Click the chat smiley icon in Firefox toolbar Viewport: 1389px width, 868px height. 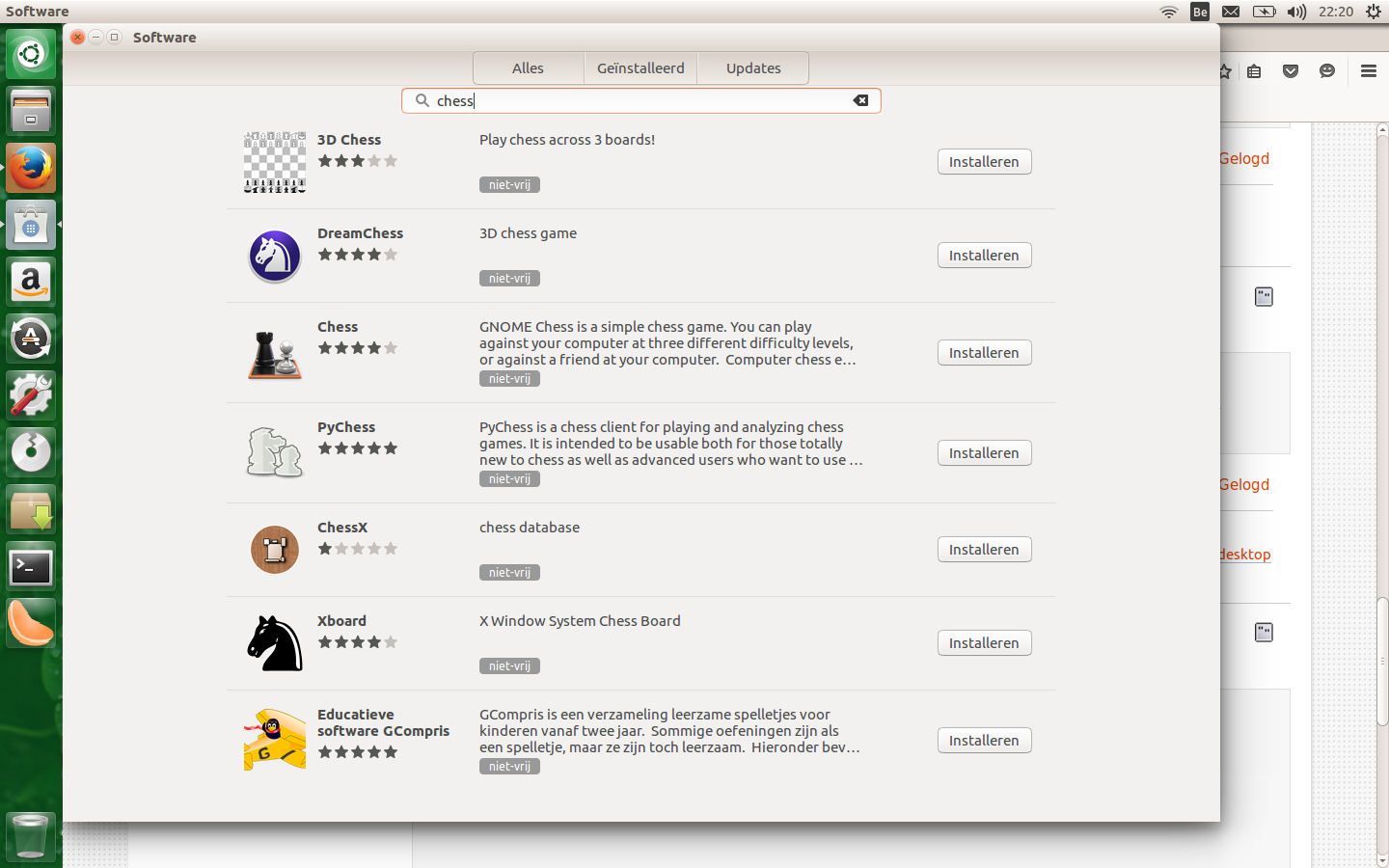(1327, 71)
